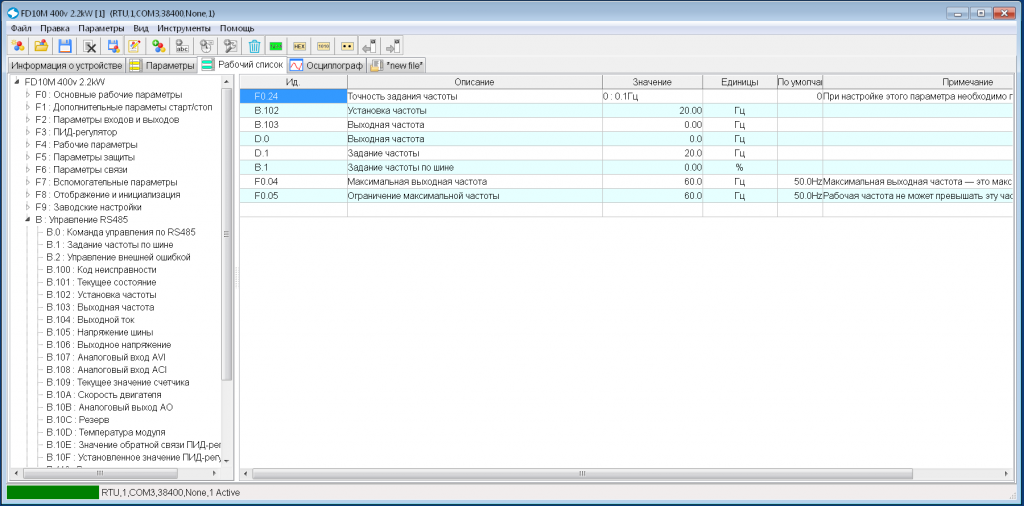This screenshot has width=1024, height=506.
Task: Click the write to device arrow icon
Action: pyautogui.click(x=392, y=46)
